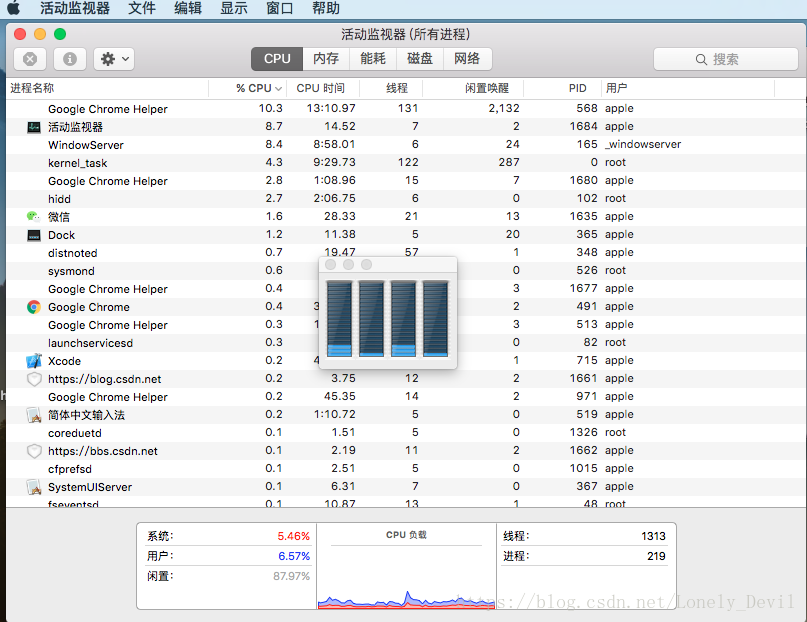This screenshot has height=622, width=807.
Task: Close the floating CPU usage window
Action: (331, 264)
